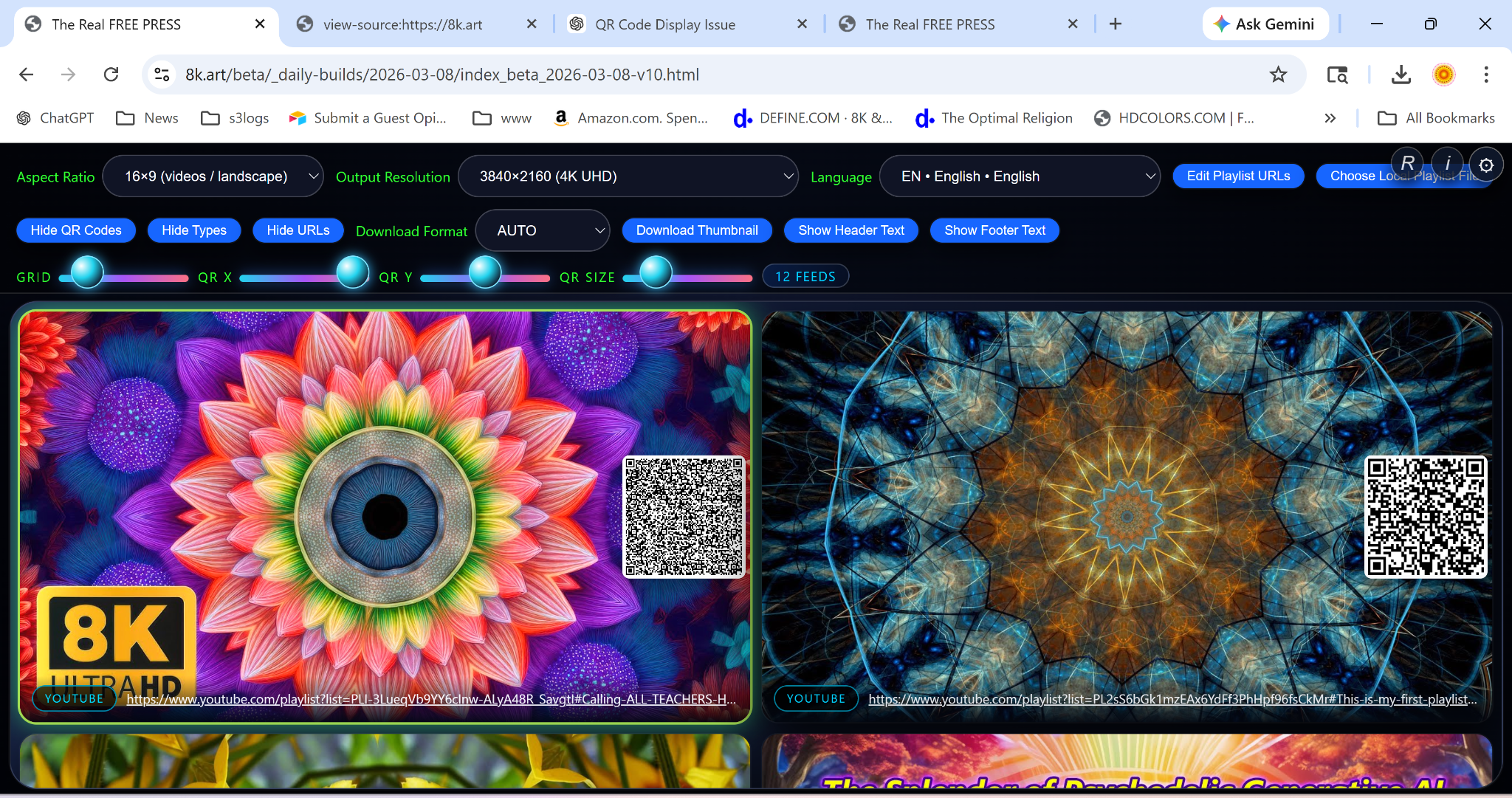Open the DEFINE.COM bookmark
Viewport: 1512px width, 798px height.
click(812, 118)
